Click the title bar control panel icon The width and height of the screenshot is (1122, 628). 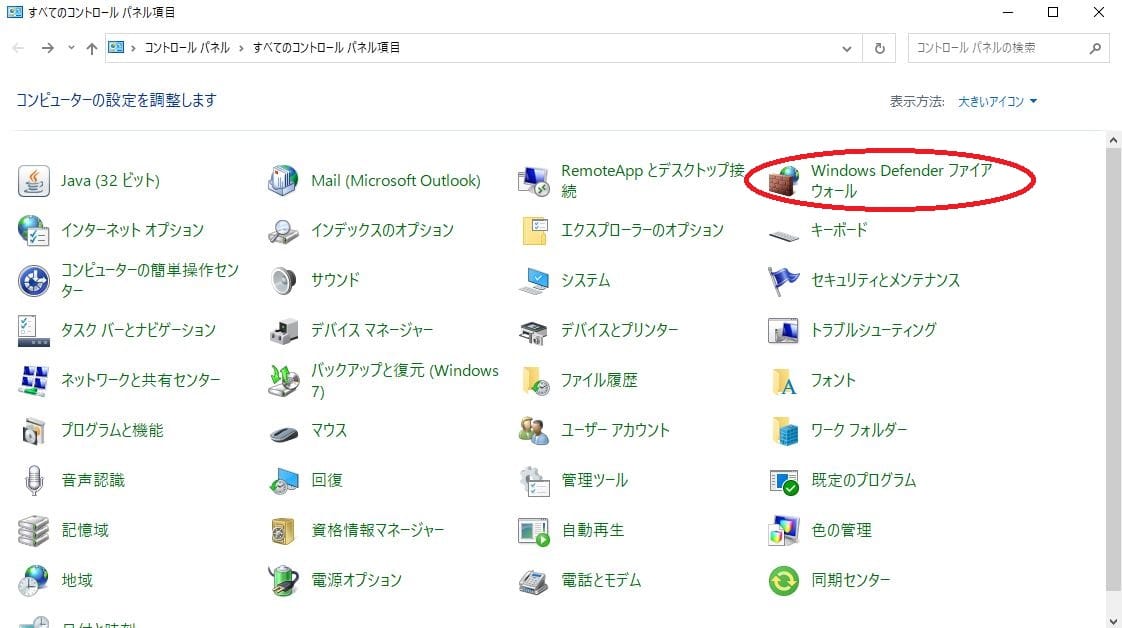coord(14,12)
